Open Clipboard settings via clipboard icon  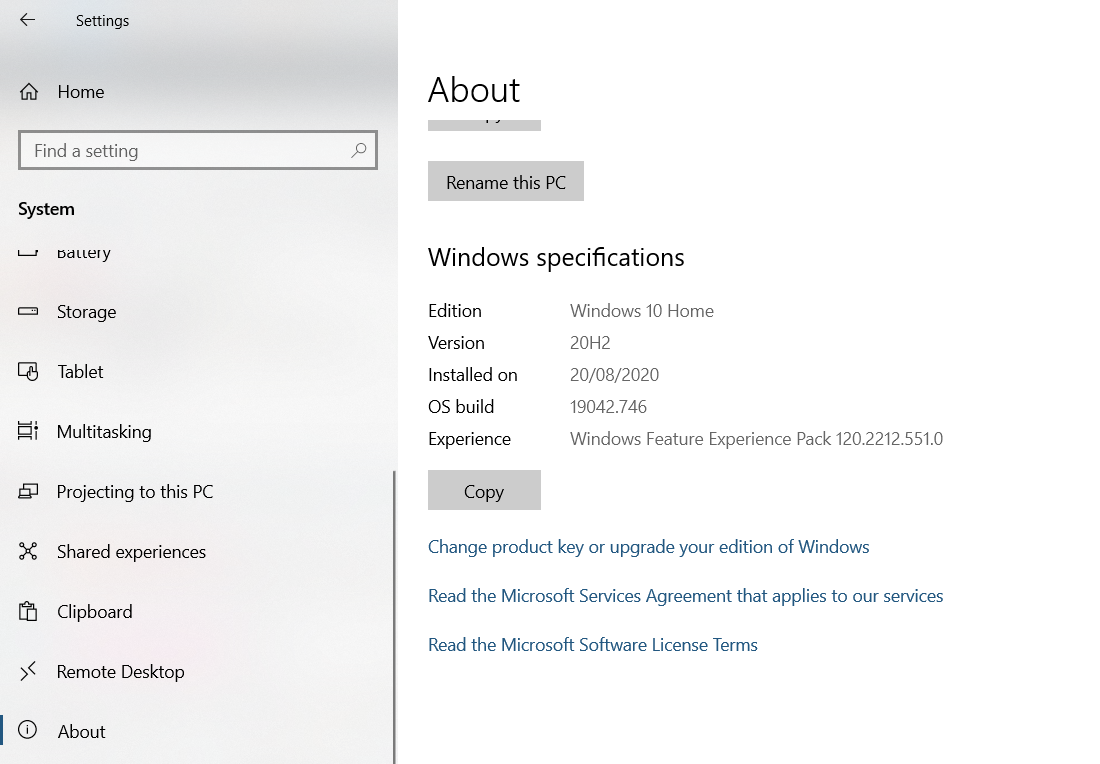(28, 611)
